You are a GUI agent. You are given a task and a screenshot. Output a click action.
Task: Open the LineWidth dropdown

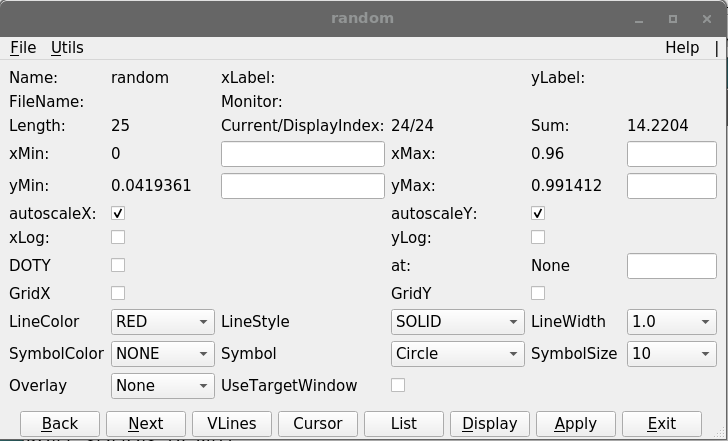[671, 322]
